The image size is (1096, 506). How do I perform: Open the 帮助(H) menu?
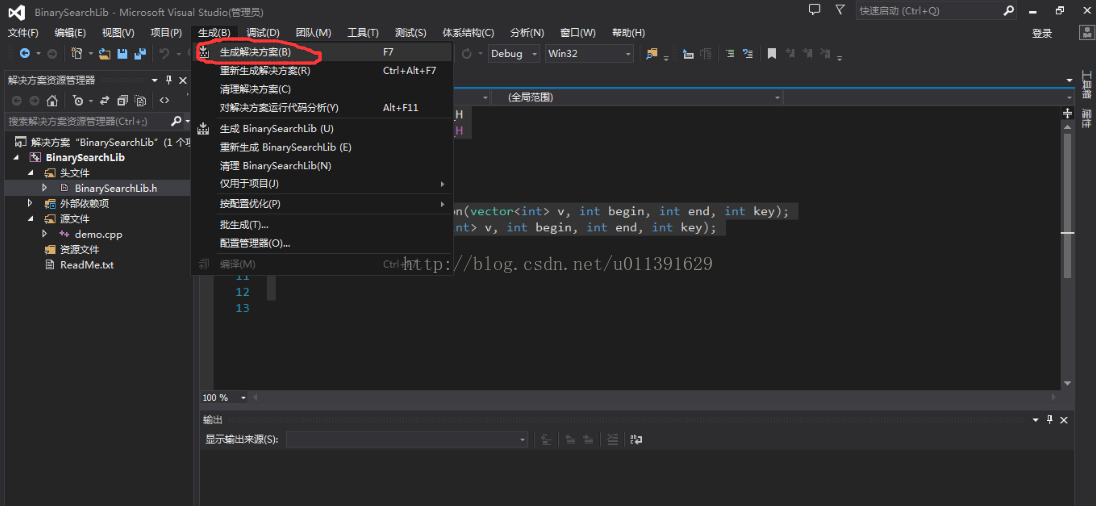tap(628, 33)
